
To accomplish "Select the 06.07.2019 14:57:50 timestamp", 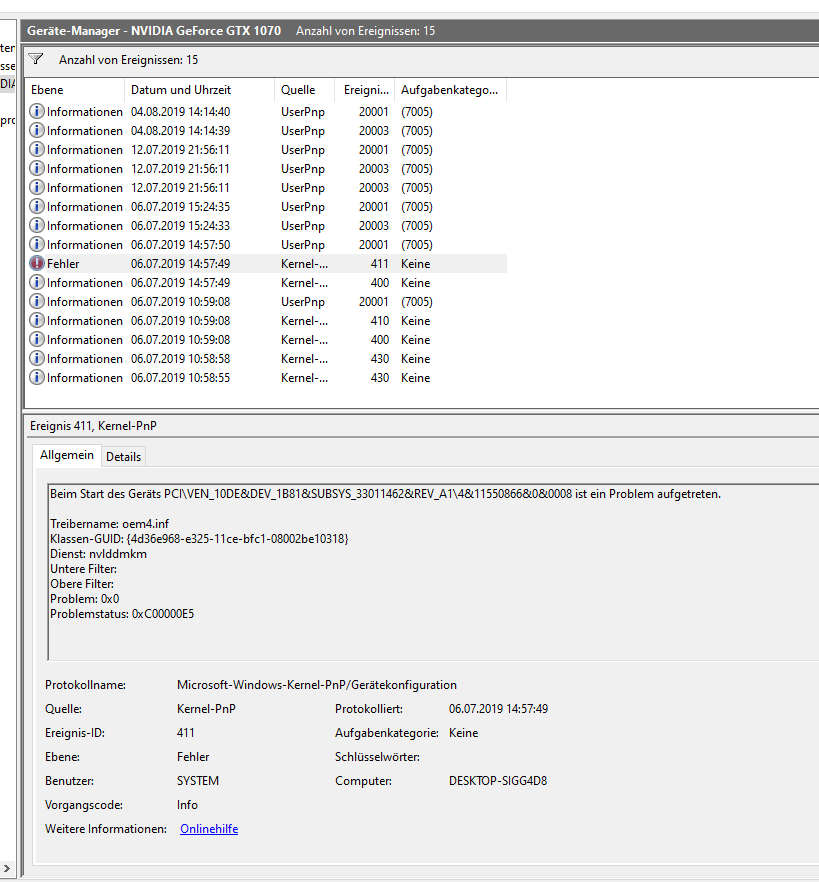I will coord(181,245).
